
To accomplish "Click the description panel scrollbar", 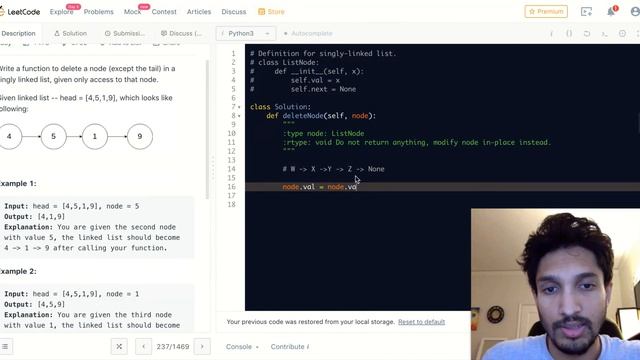I will coord(207,130).
